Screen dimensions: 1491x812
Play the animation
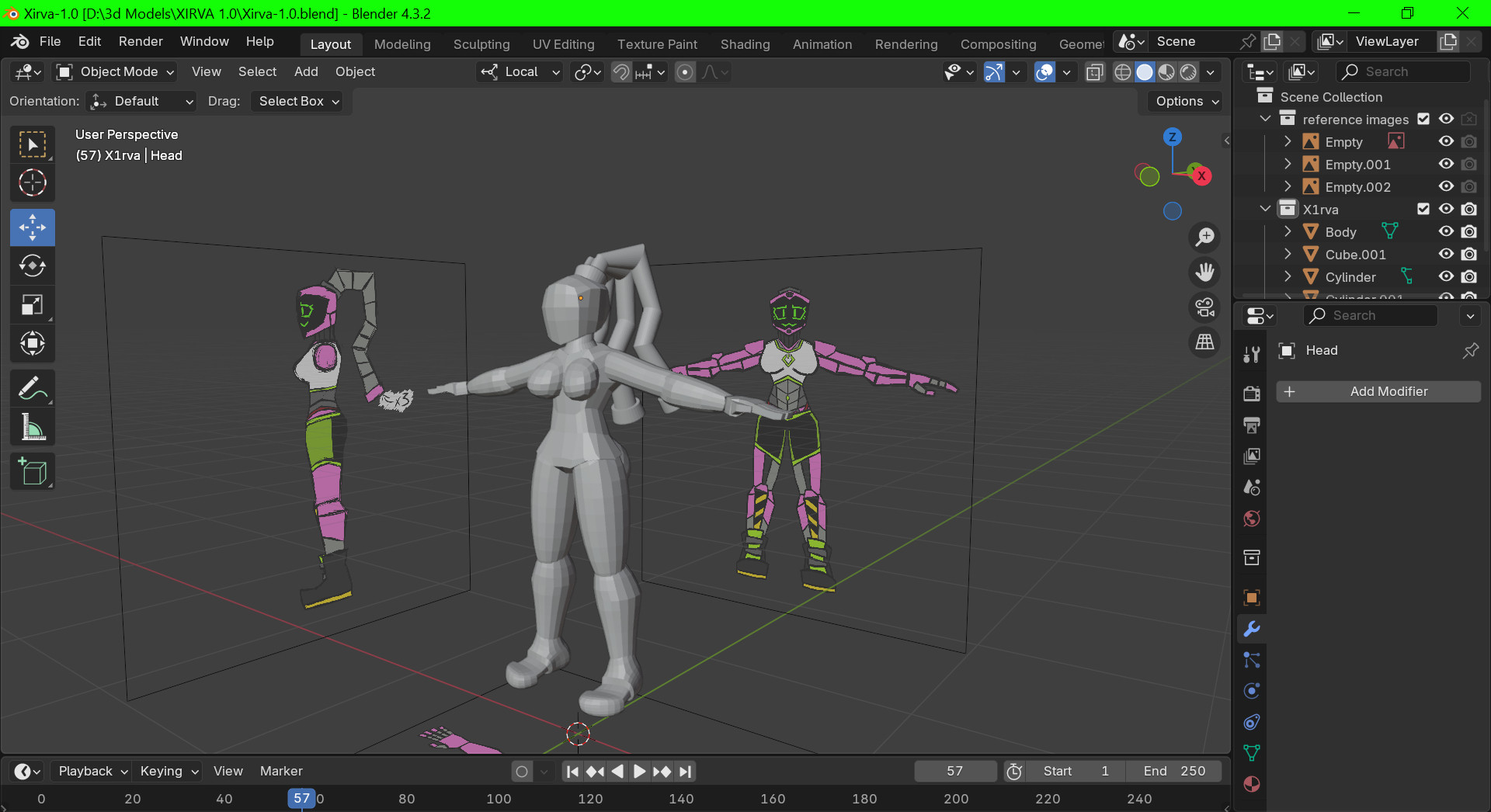point(639,771)
